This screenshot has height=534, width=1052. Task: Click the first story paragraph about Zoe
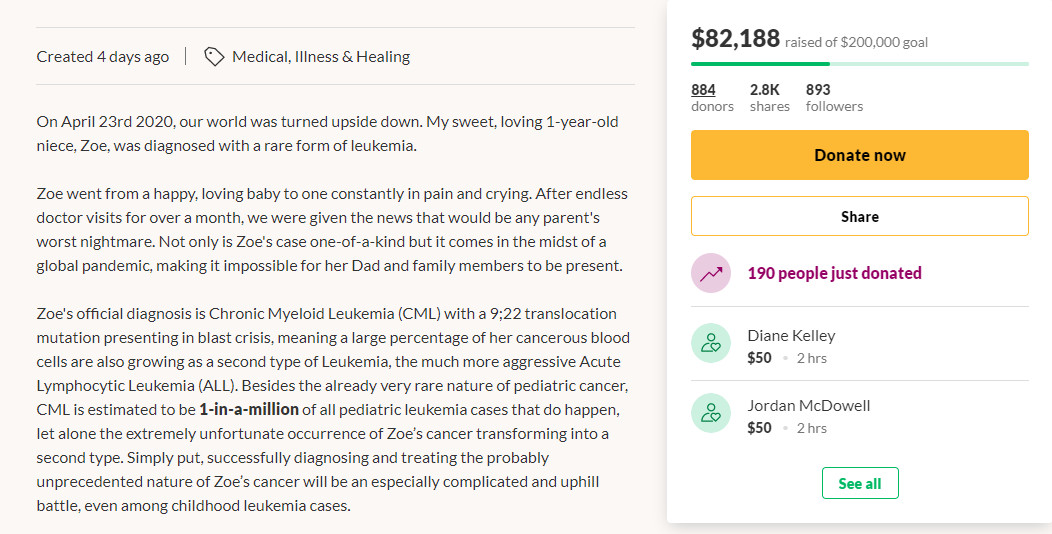pyautogui.click(x=327, y=134)
